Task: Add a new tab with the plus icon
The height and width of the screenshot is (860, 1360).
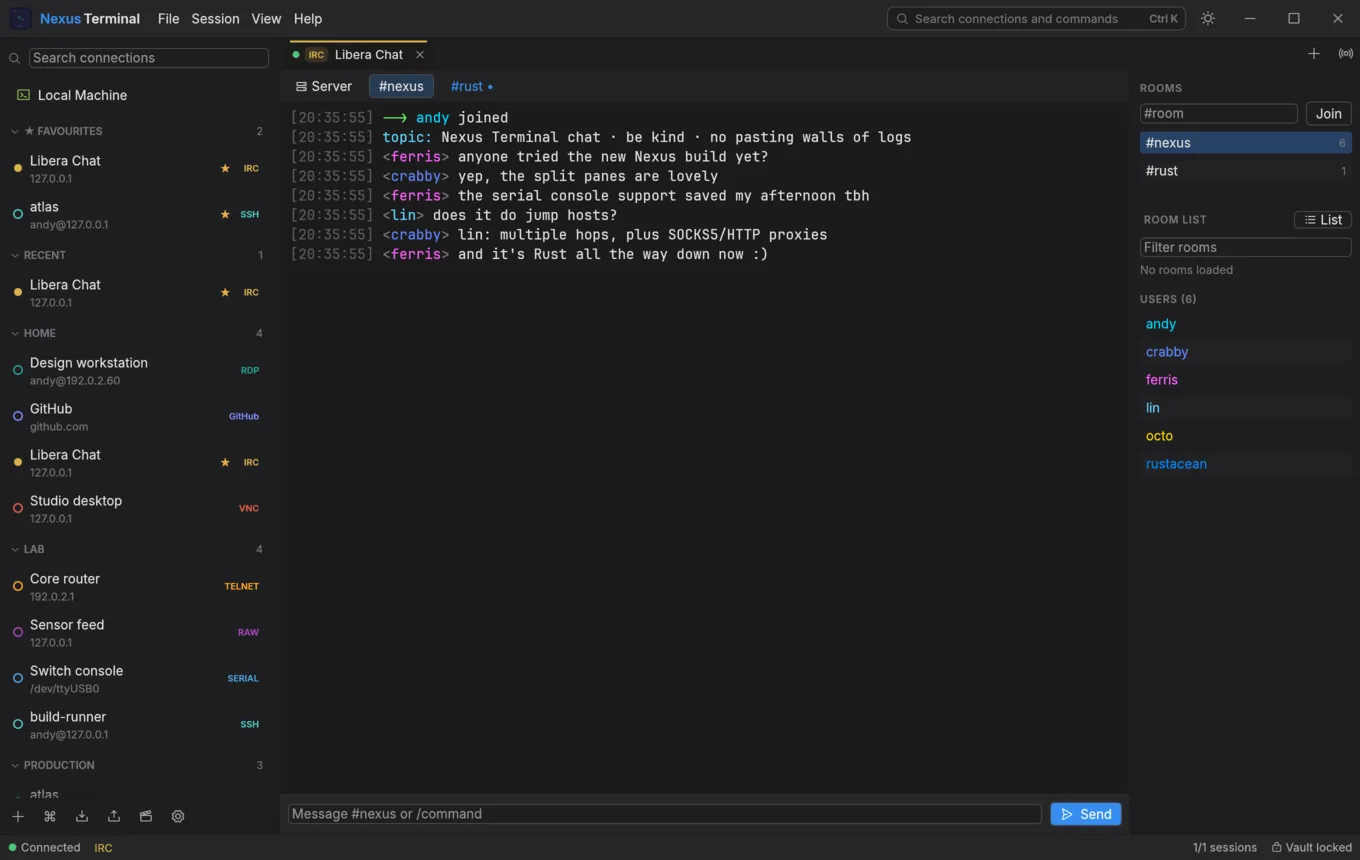Action: (1314, 54)
